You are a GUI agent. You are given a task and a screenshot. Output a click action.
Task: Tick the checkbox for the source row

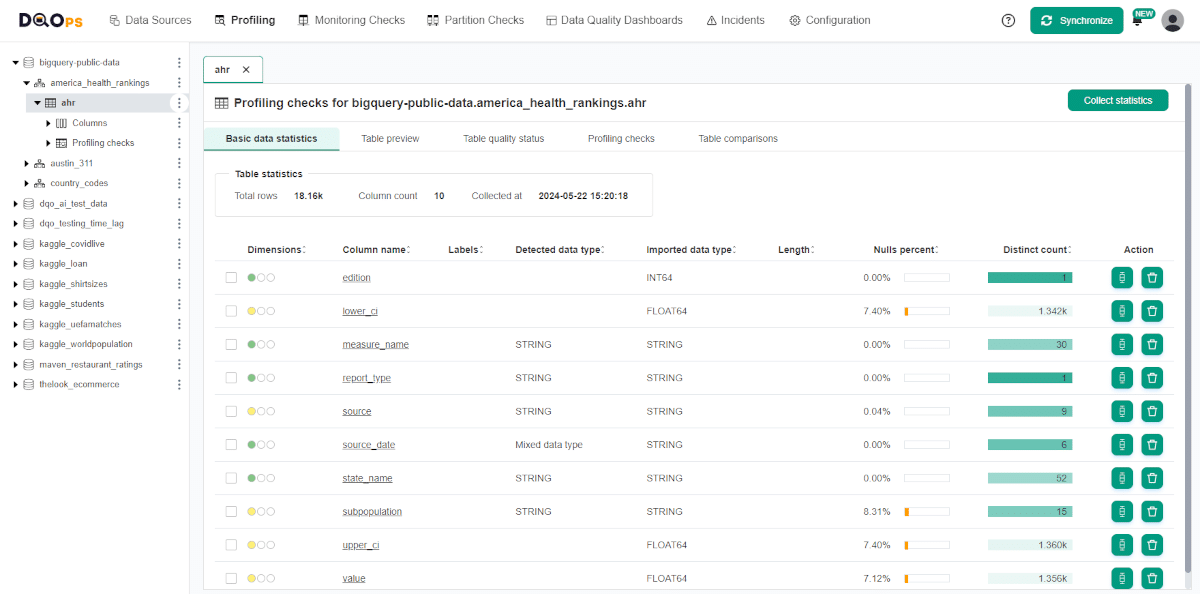tap(231, 411)
